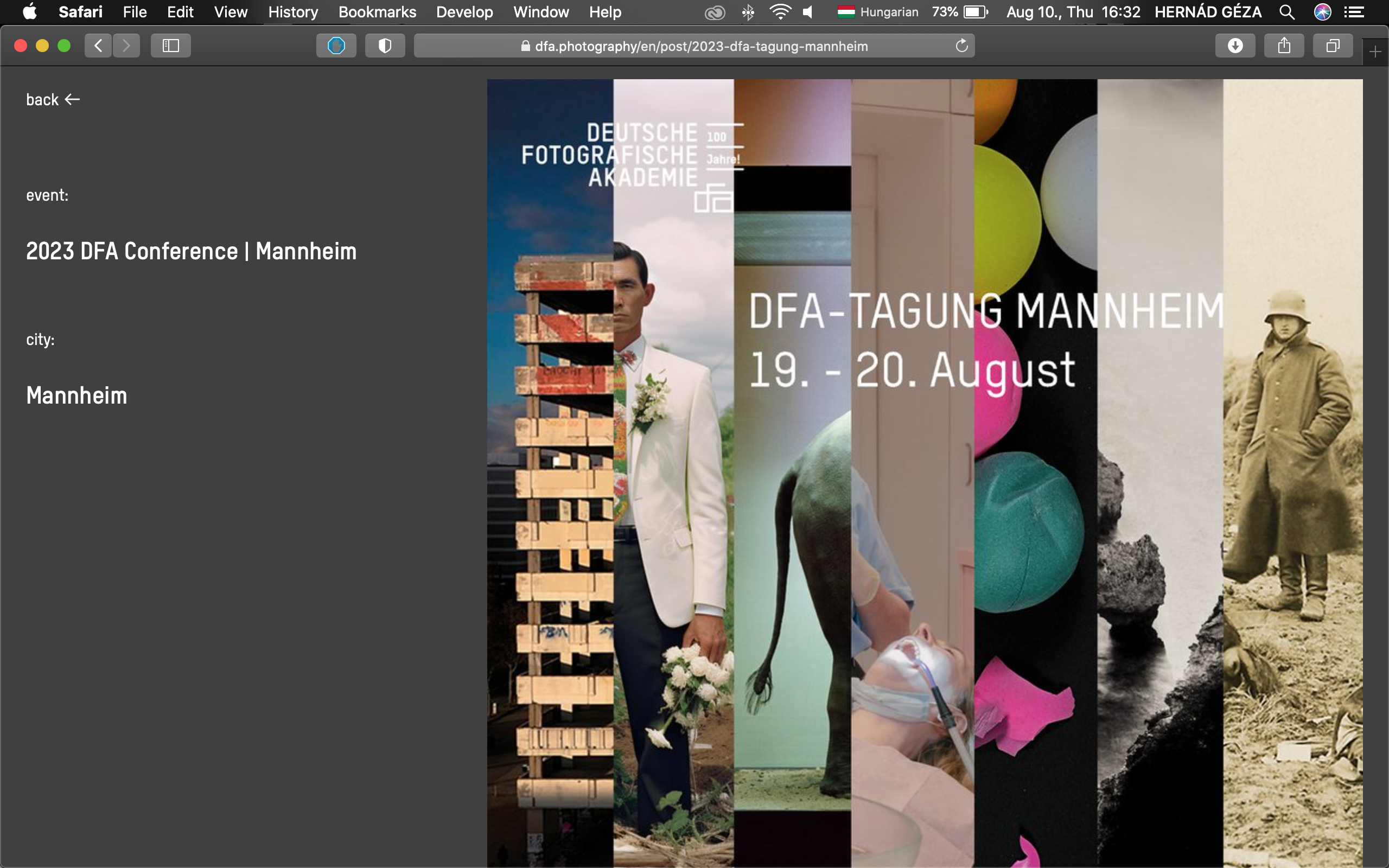The height and width of the screenshot is (868, 1389).
Task: Open the Bookmarks menu
Action: (377, 12)
